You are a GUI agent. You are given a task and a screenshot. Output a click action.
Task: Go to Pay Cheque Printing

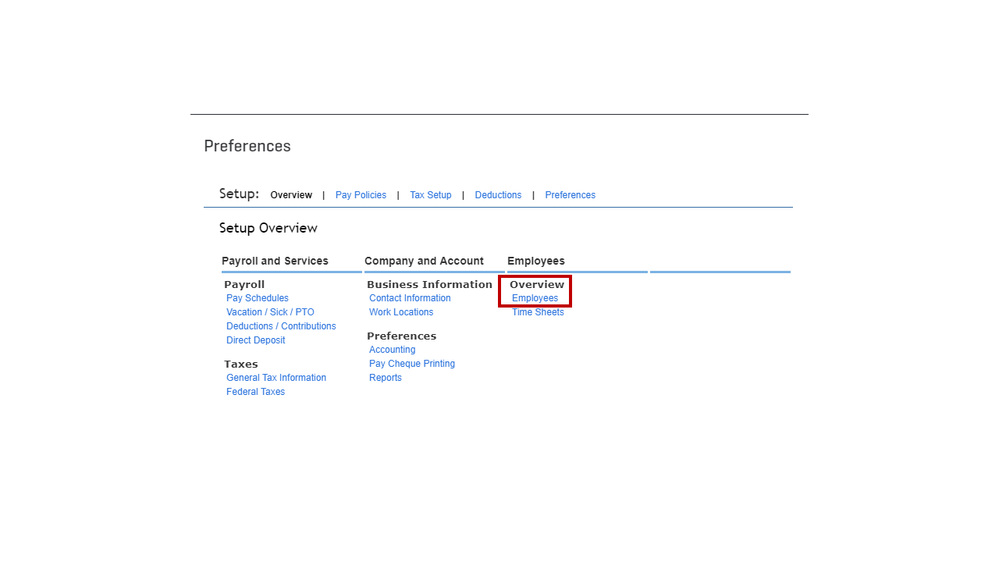(412, 364)
